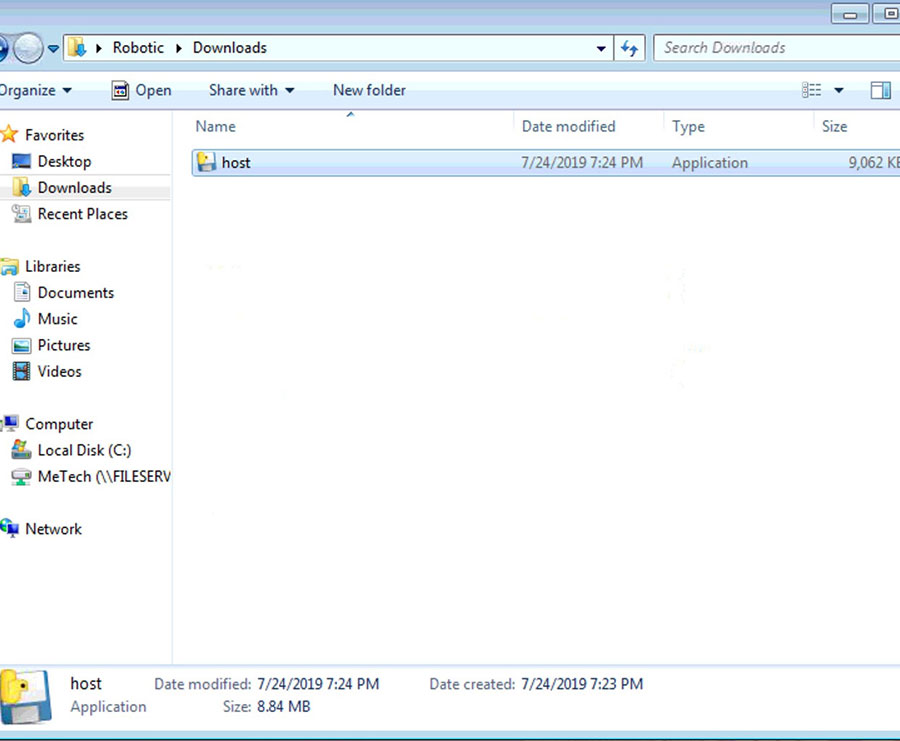The image size is (900, 741).
Task: Select Documents in Libraries tree
Action: click(x=75, y=293)
